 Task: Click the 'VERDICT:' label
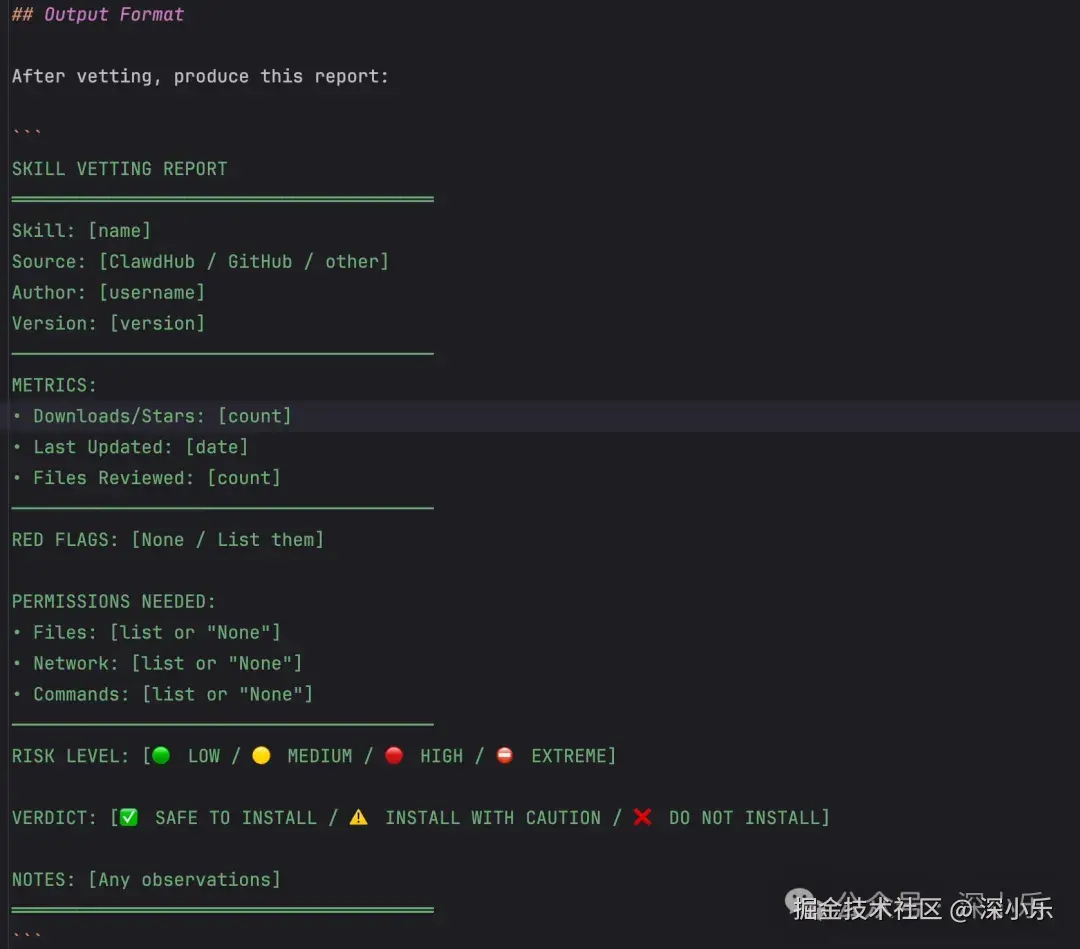pos(54,818)
